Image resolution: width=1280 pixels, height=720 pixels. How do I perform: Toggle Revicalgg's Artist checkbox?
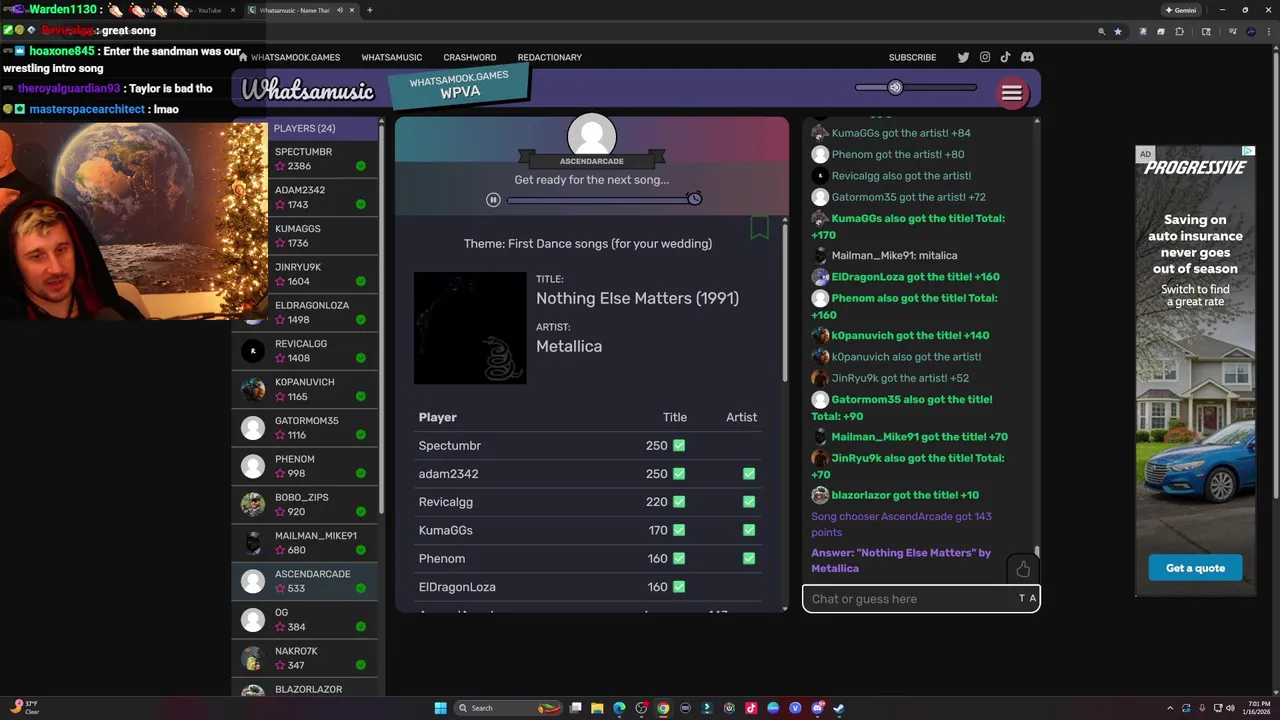tap(749, 502)
